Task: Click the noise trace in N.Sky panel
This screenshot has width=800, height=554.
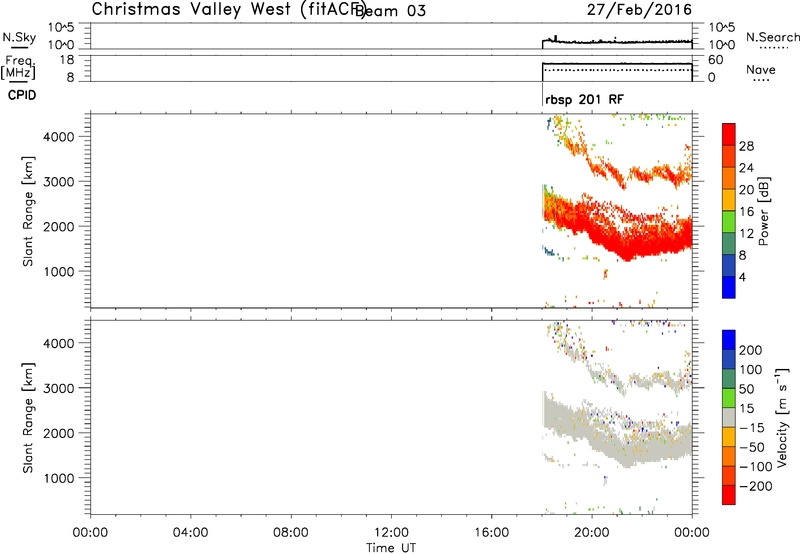Action: click(617, 41)
